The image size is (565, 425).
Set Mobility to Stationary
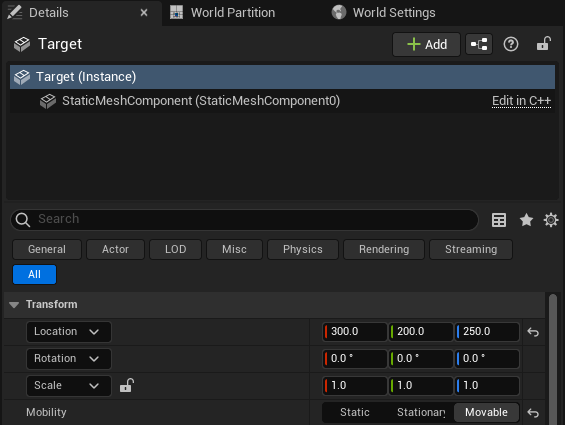(421, 412)
